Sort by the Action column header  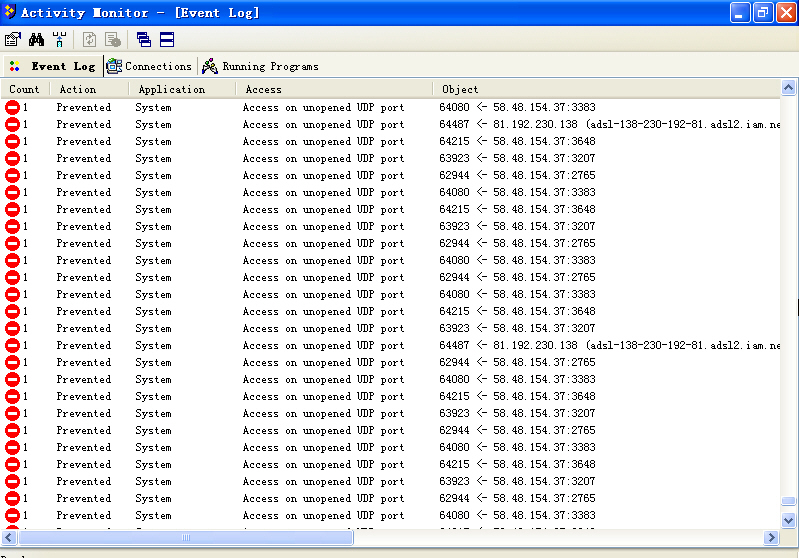tap(89, 89)
